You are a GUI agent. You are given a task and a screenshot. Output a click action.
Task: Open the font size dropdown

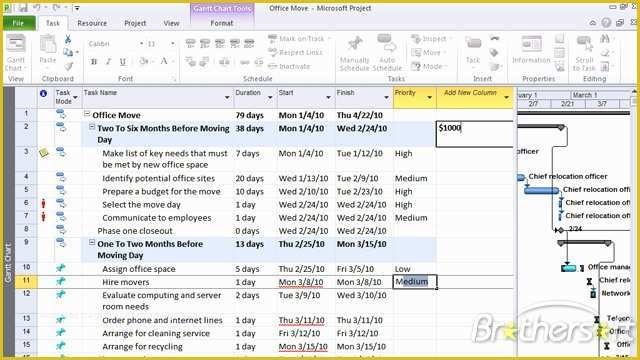173,44
